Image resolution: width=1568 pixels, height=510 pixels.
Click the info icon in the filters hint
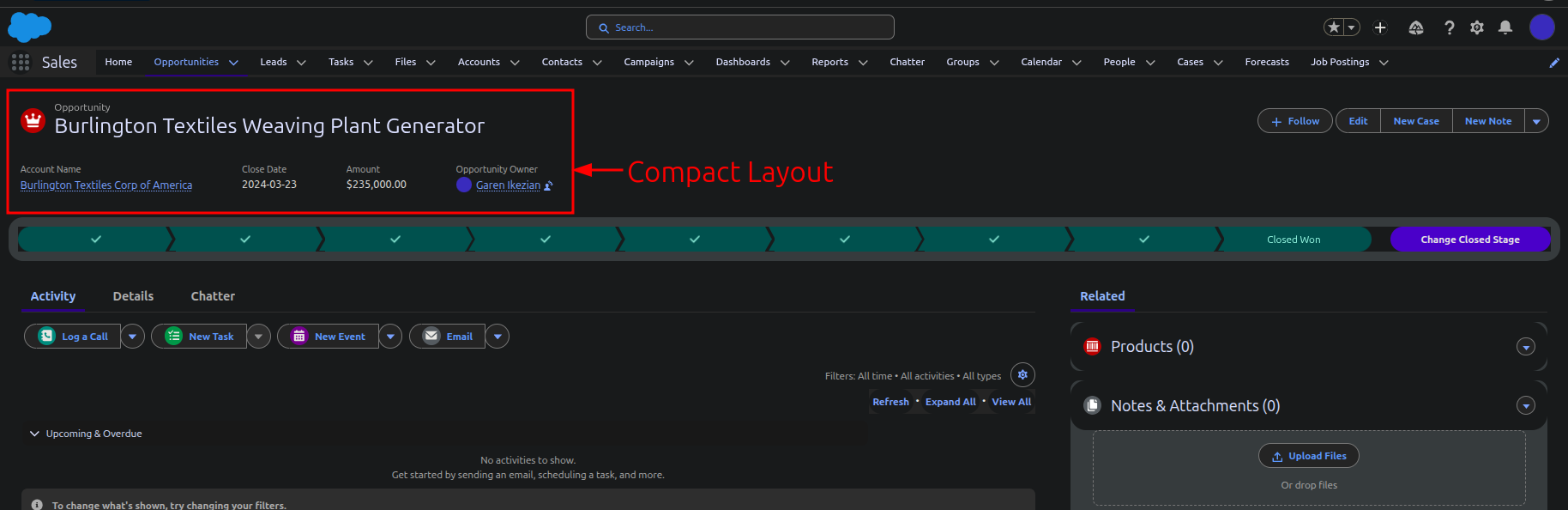coord(37,505)
